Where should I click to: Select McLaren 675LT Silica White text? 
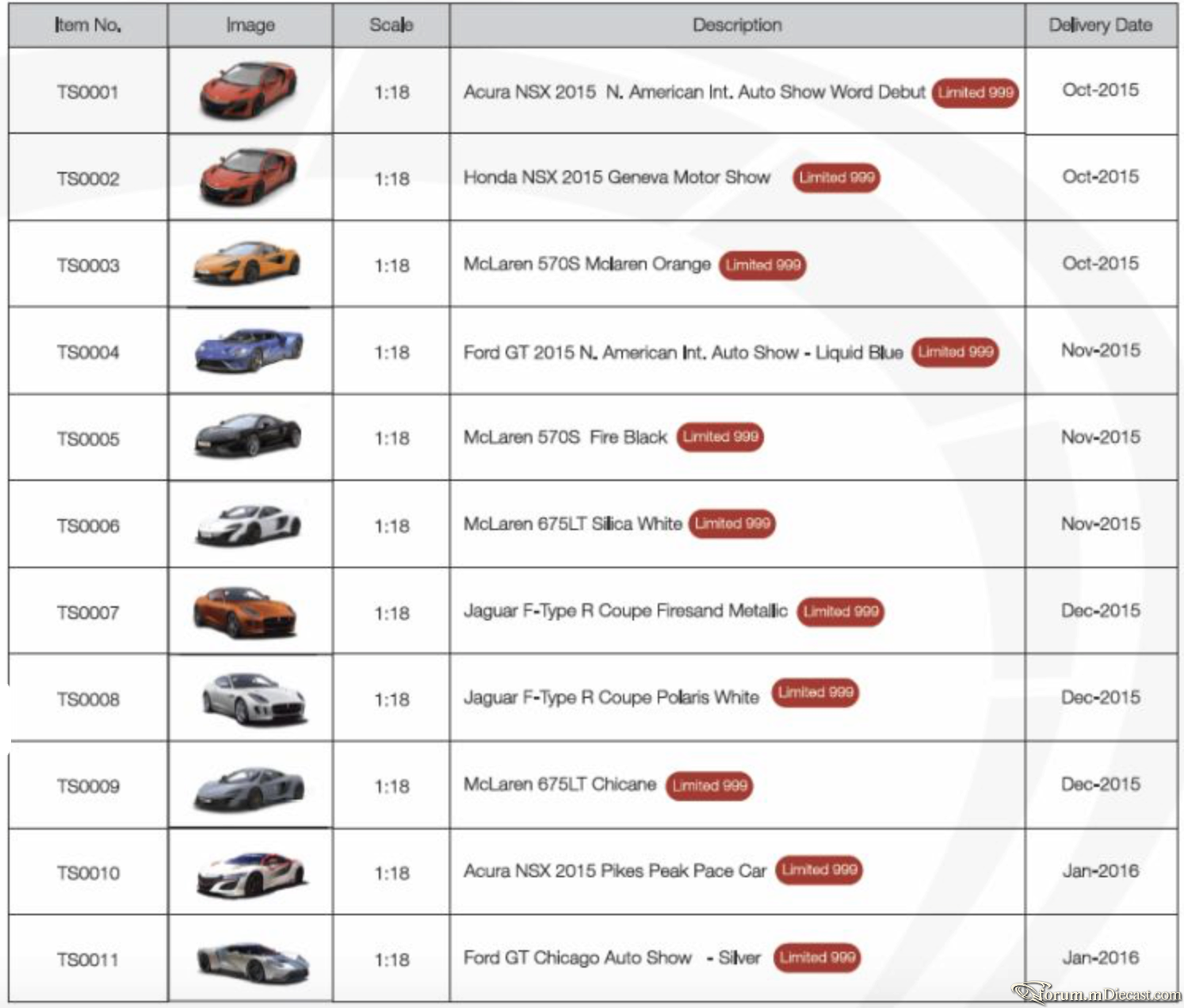(572, 524)
